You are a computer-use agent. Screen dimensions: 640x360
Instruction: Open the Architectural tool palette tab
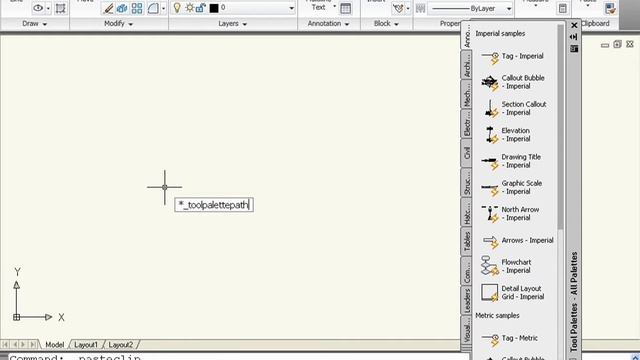tap(467, 65)
